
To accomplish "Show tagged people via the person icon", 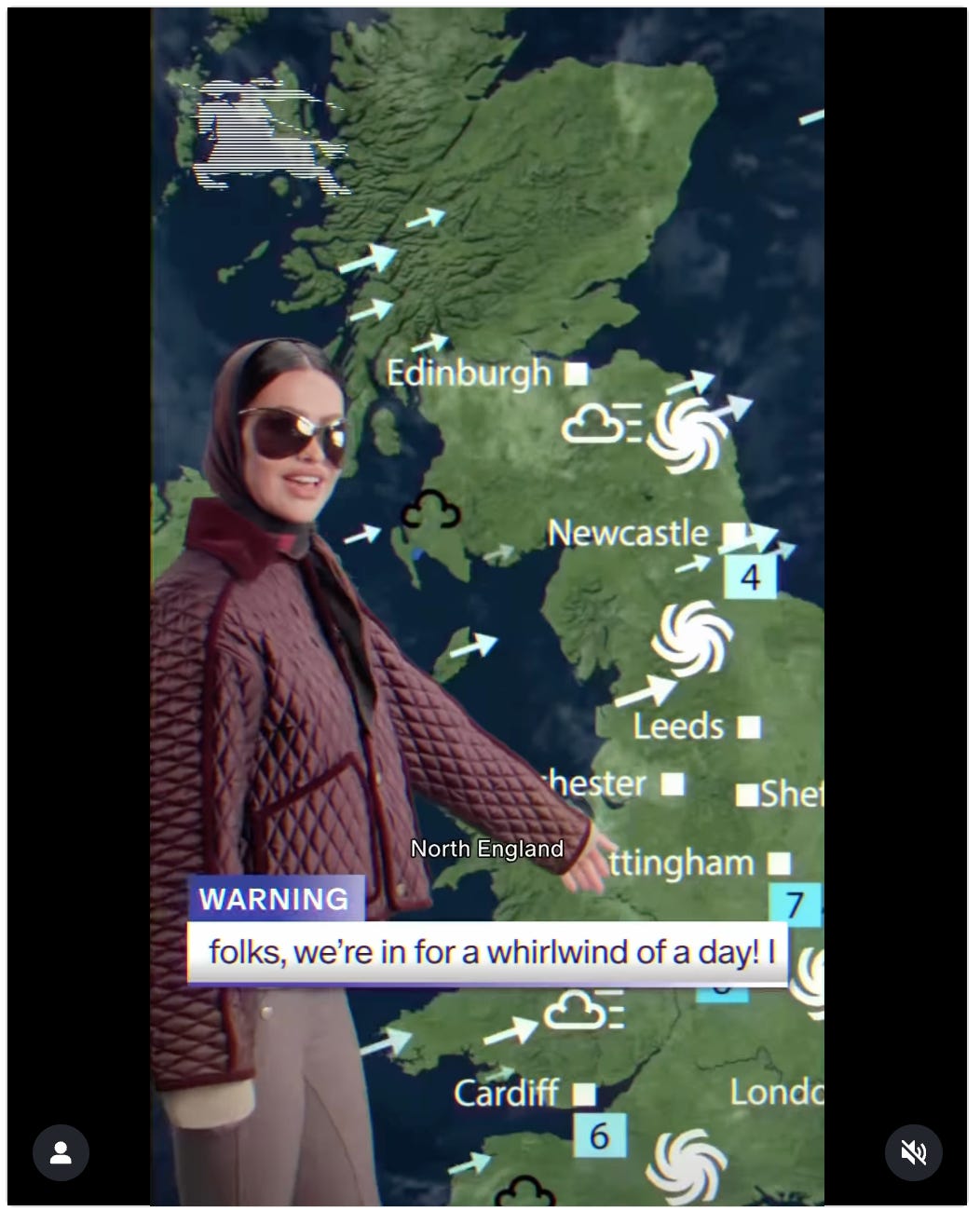I will point(61,1152).
